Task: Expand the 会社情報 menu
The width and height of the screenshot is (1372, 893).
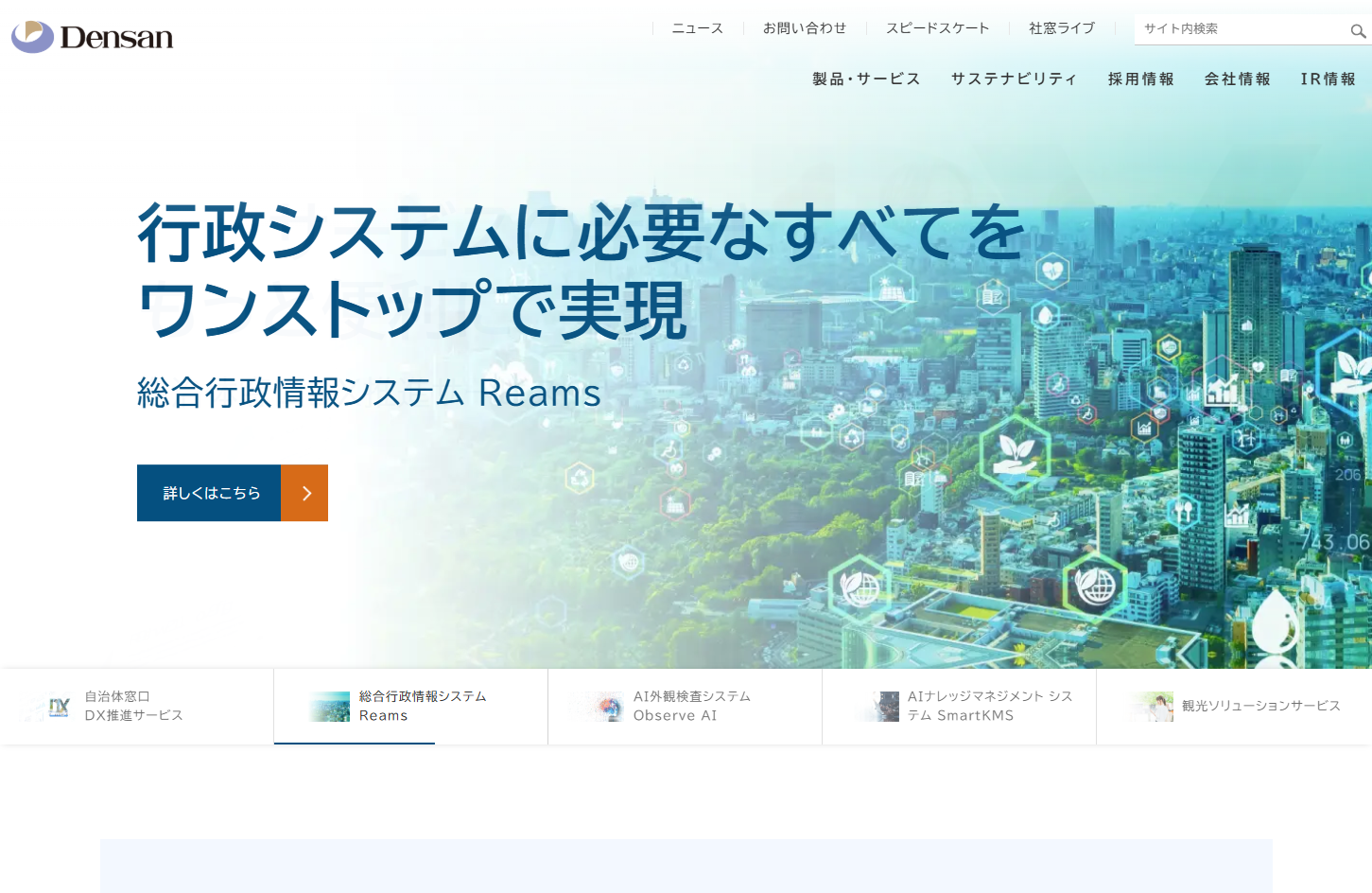Action: point(1237,79)
